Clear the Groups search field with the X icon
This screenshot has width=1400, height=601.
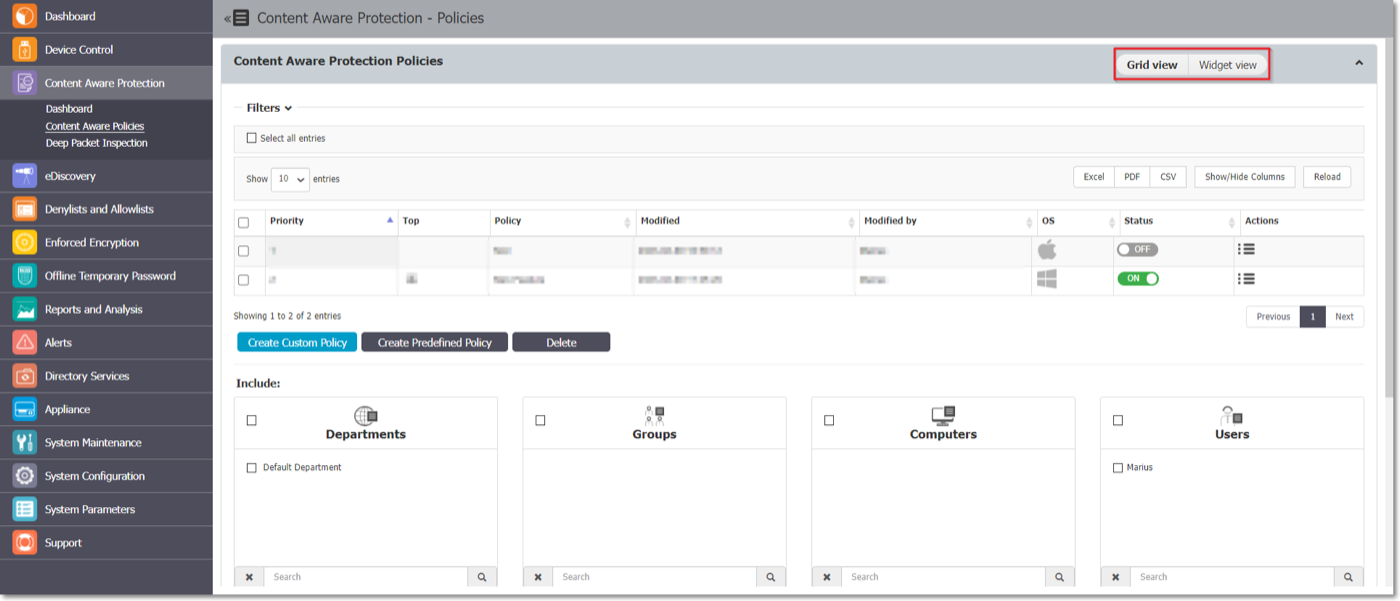pos(538,577)
